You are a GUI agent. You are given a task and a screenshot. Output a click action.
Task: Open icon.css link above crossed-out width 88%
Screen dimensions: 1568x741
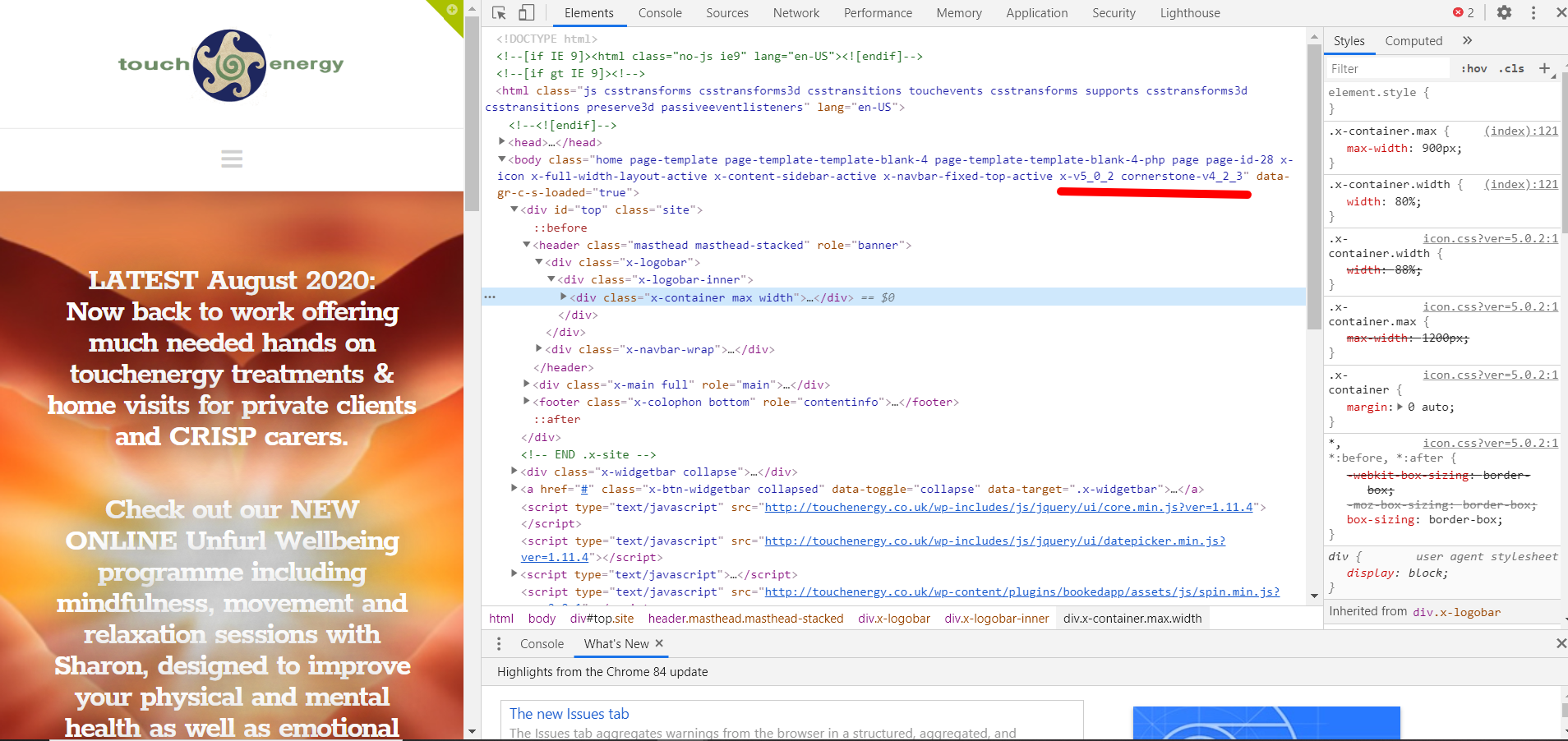tap(1491, 238)
